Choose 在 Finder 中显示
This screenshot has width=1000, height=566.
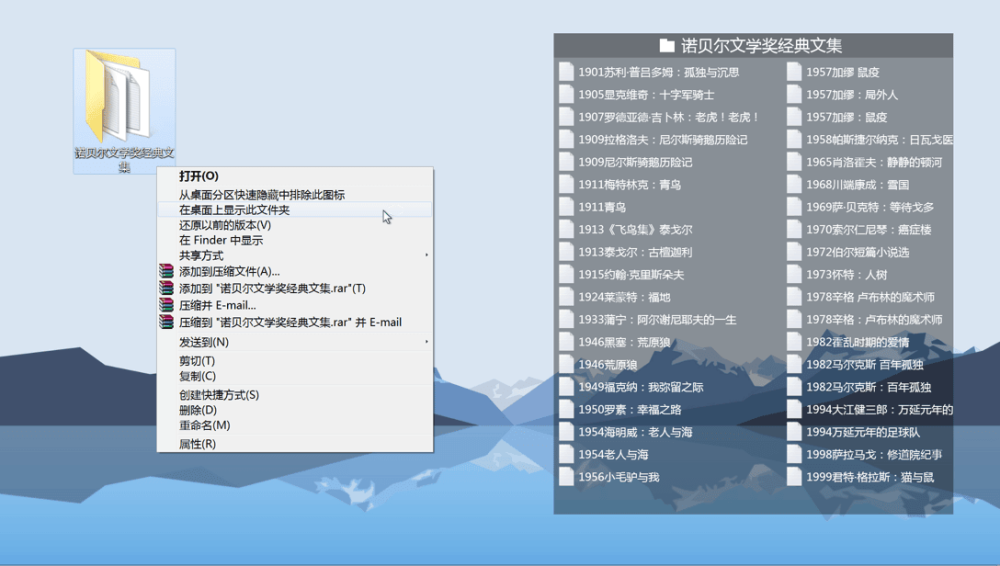coord(295,241)
